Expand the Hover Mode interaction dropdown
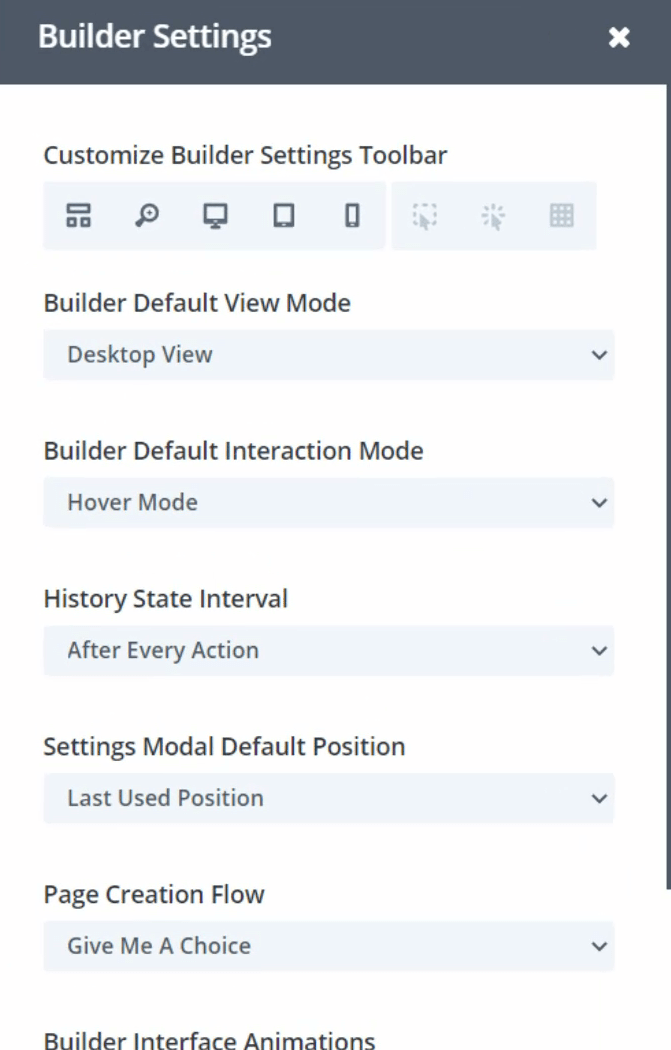The height and width of the screenshot is (1050, 671). click(328, 503)
